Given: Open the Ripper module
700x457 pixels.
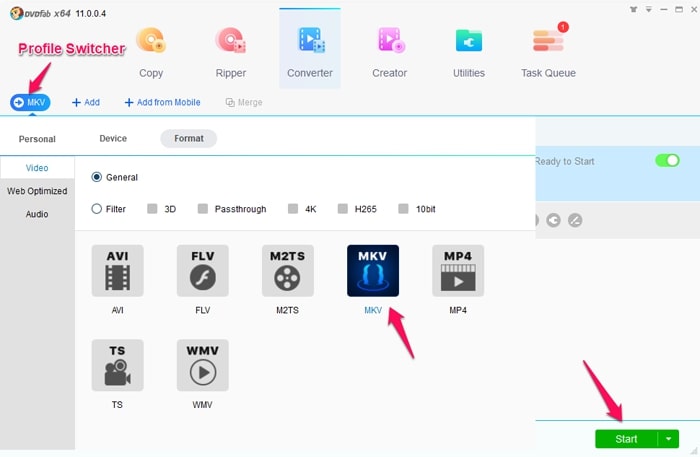Looking at the screenshot, I should click(231, 53).
